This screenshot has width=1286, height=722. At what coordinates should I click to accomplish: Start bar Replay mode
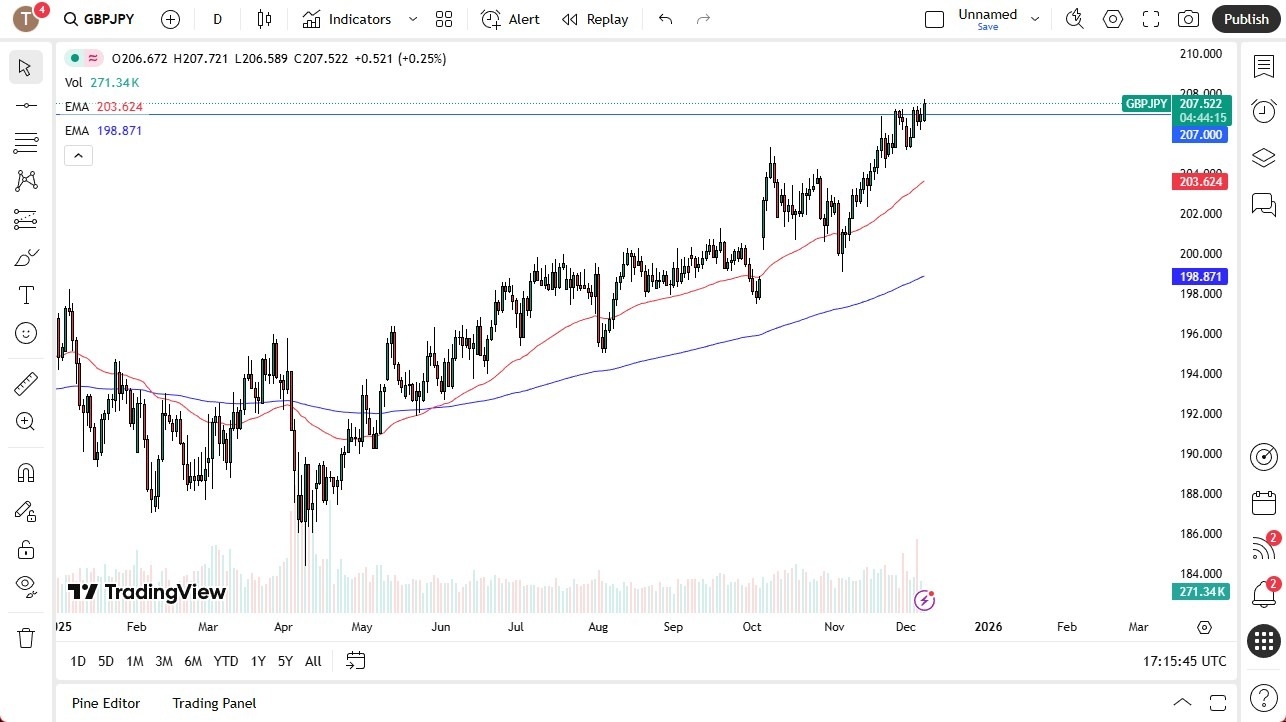595,18
